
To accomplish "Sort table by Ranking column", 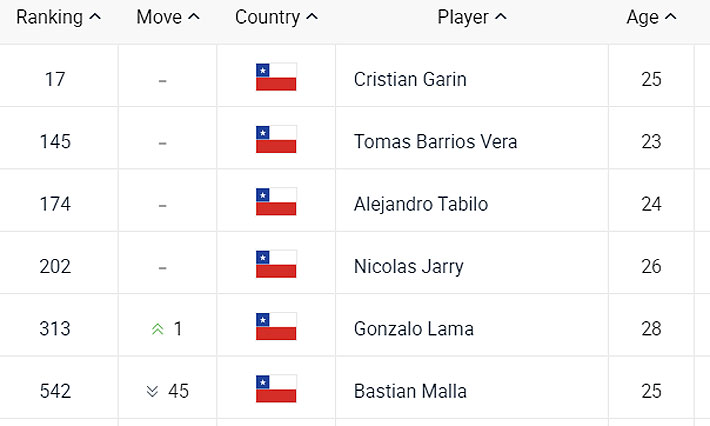I will click(x=58, y=17).
